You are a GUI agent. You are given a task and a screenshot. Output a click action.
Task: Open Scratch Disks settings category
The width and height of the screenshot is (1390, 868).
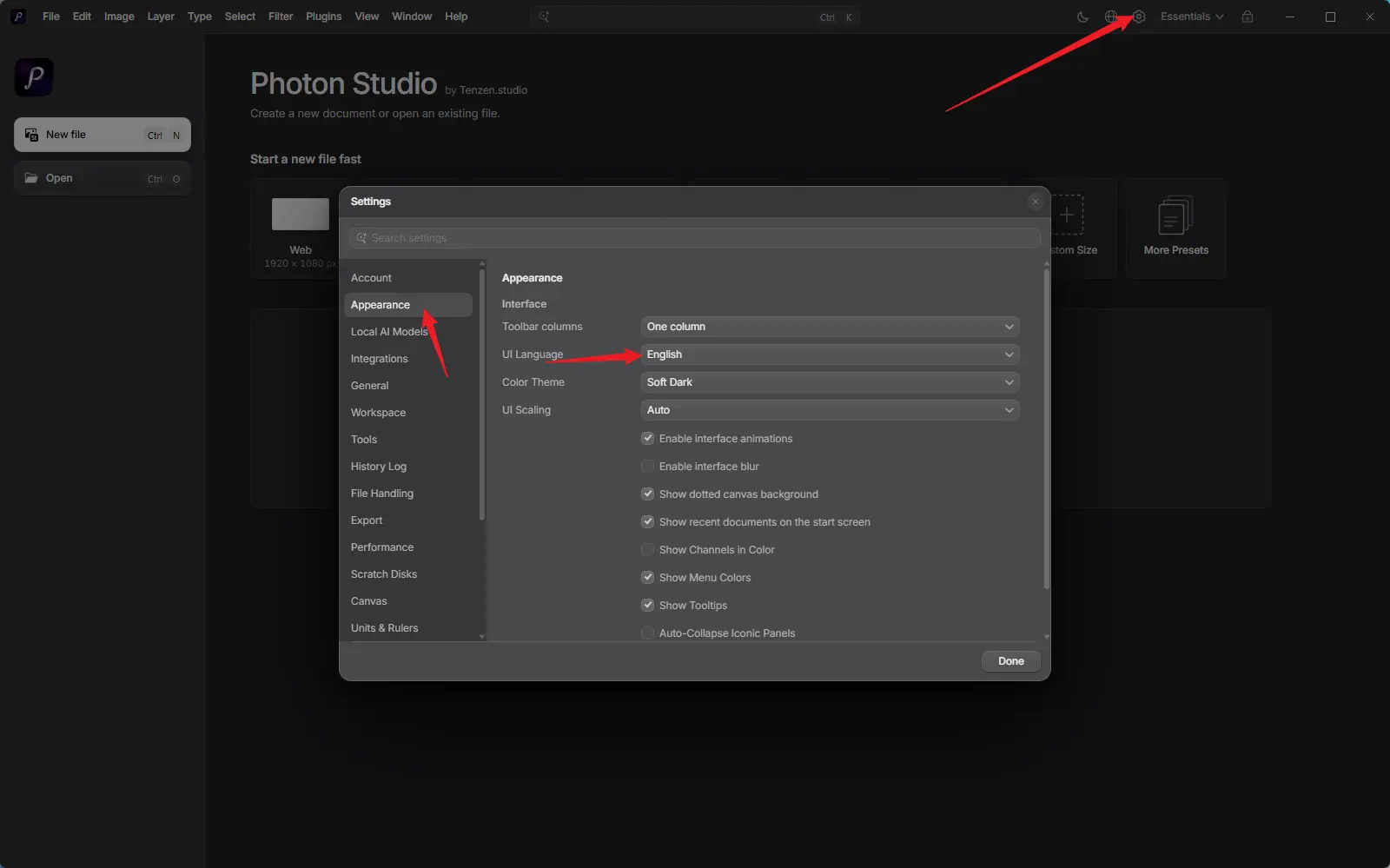408,574
